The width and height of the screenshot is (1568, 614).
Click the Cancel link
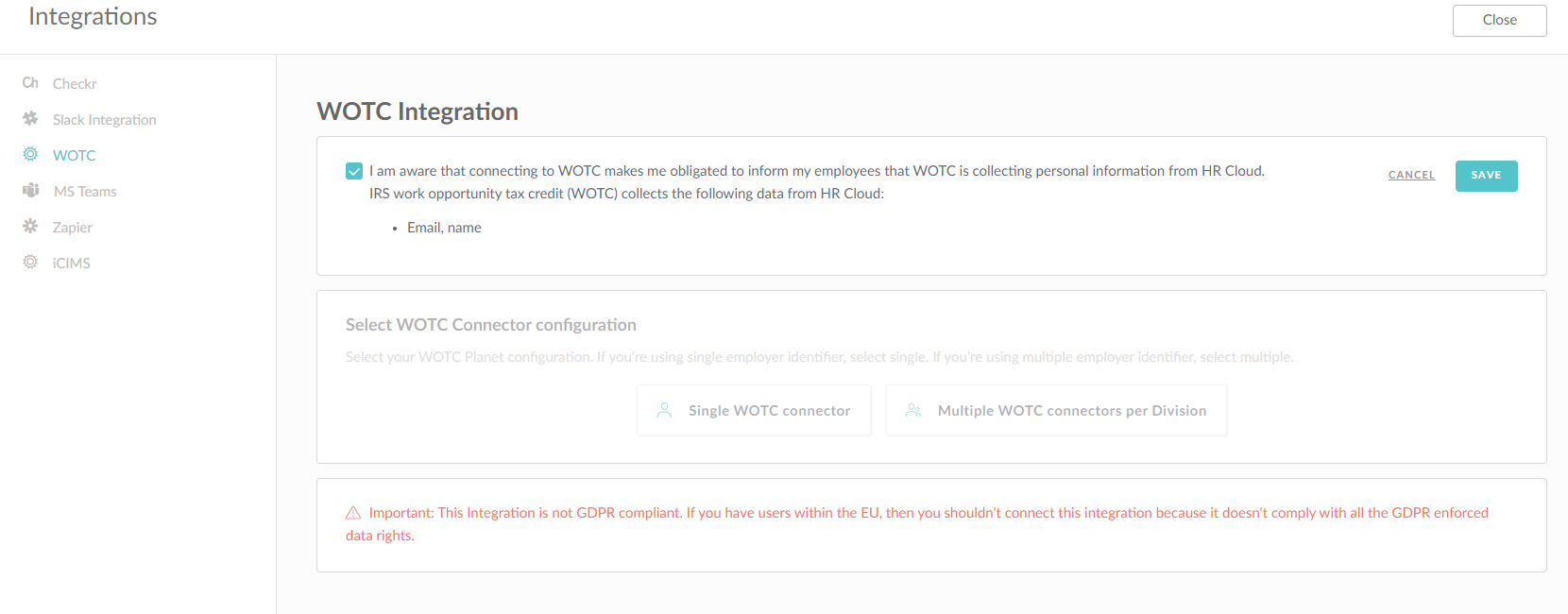(x=1411, y=176)
